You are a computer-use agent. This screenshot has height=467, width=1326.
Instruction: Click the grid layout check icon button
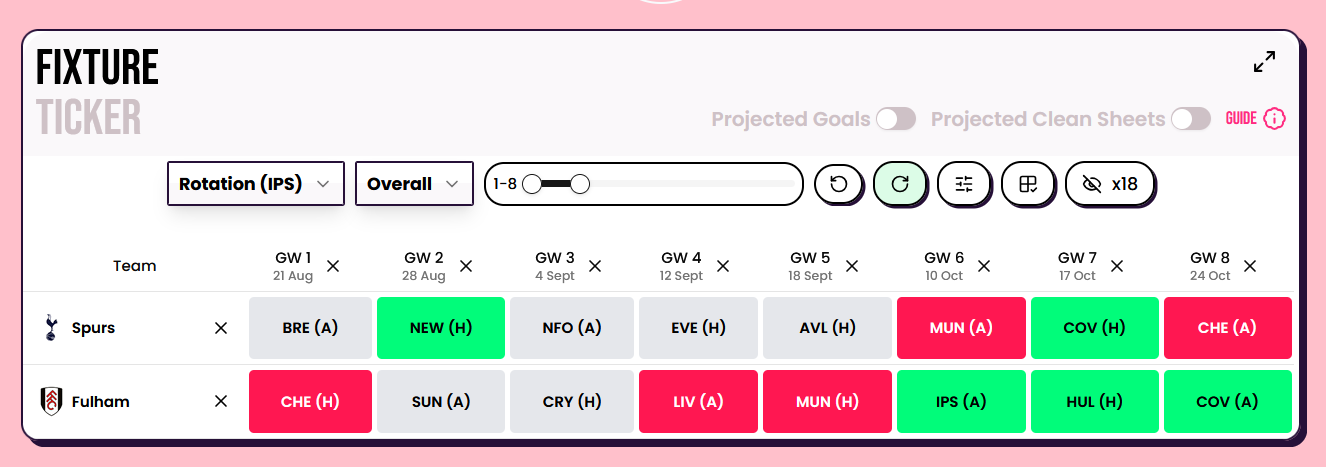point(1028,184)
